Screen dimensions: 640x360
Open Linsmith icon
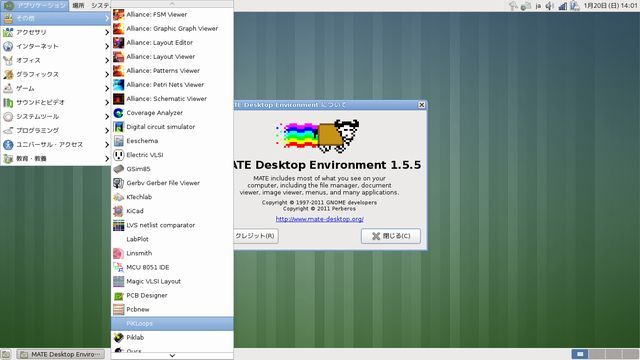(118, 253)
